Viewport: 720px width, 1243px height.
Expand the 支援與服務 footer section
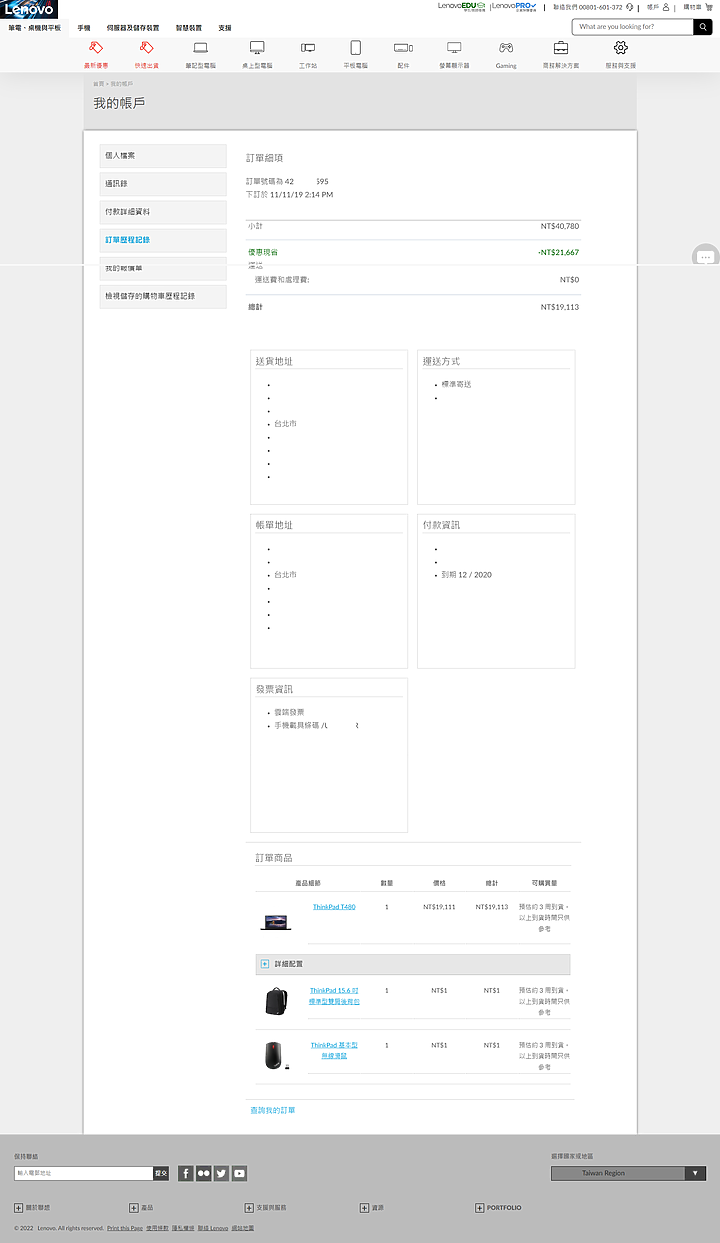249,1208
